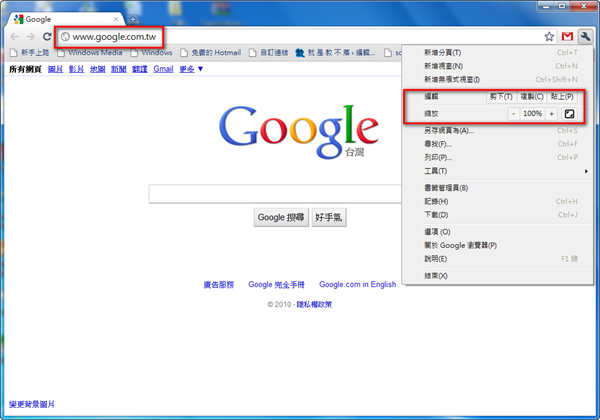Zoom out with the minus button
Viewport: 600px width, 420px height.
pyautogui.click(x=514, y=114)
